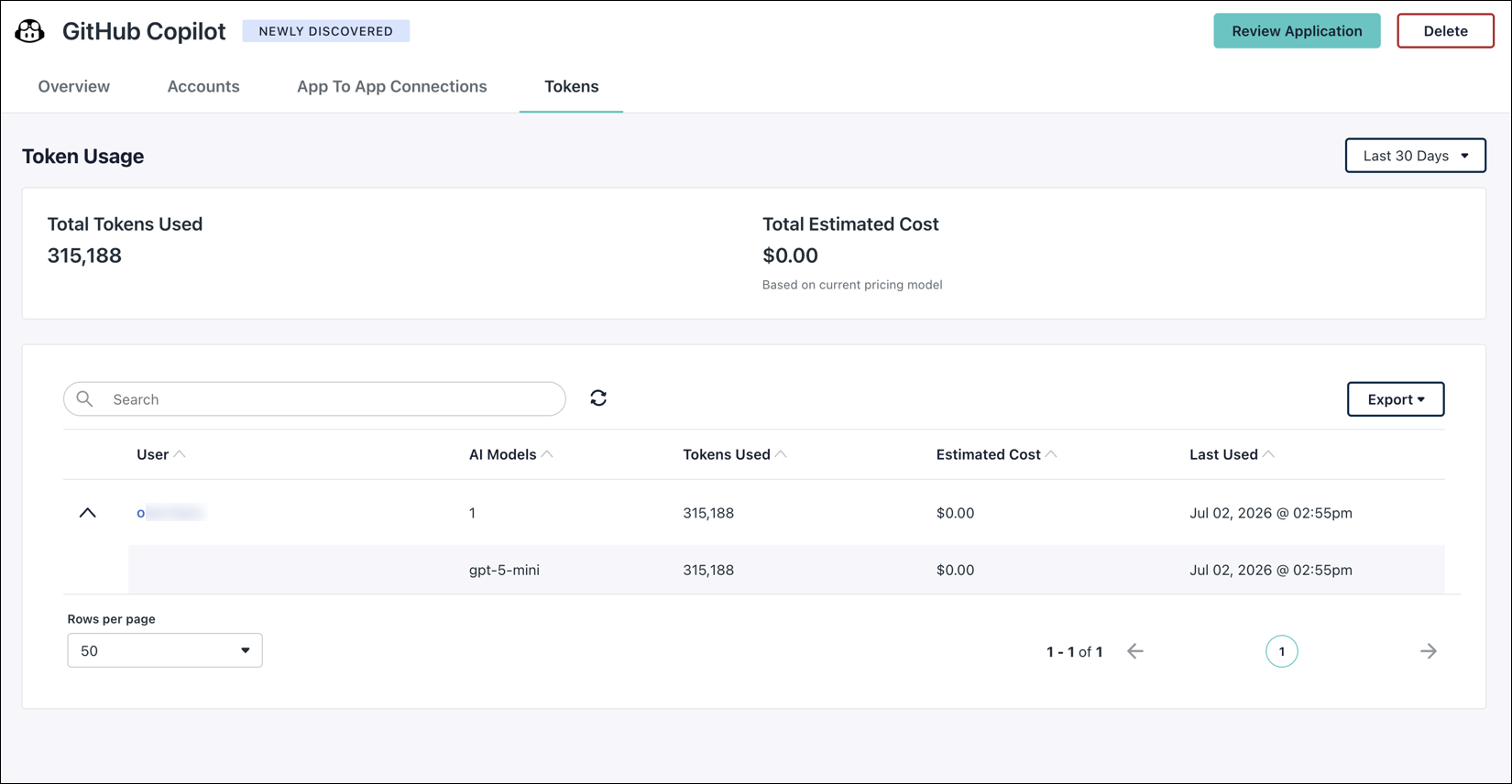Switch to the Accounts tab

click(x=203, y=86)
